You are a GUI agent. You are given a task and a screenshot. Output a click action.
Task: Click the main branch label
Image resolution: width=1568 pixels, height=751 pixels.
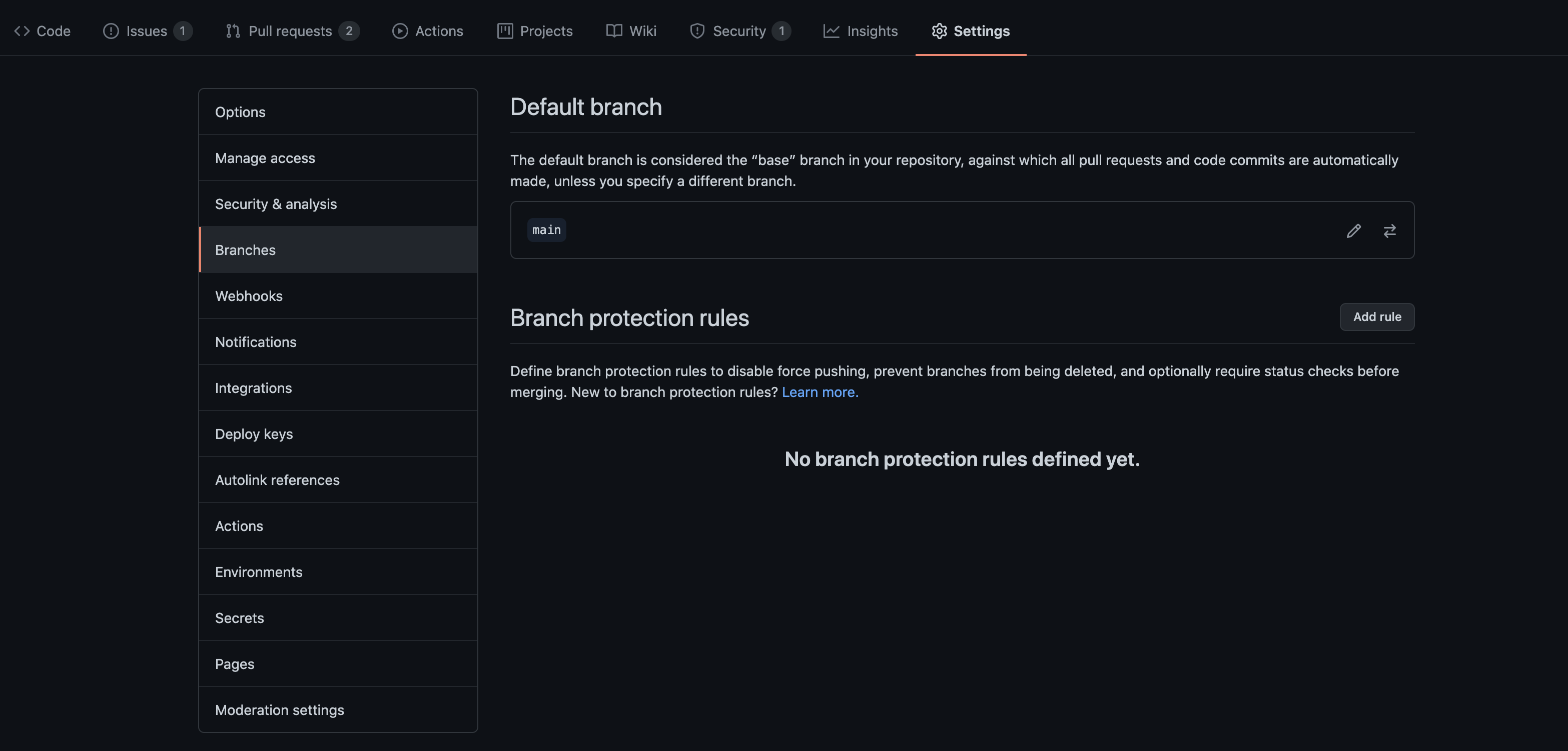click(546, 230)
